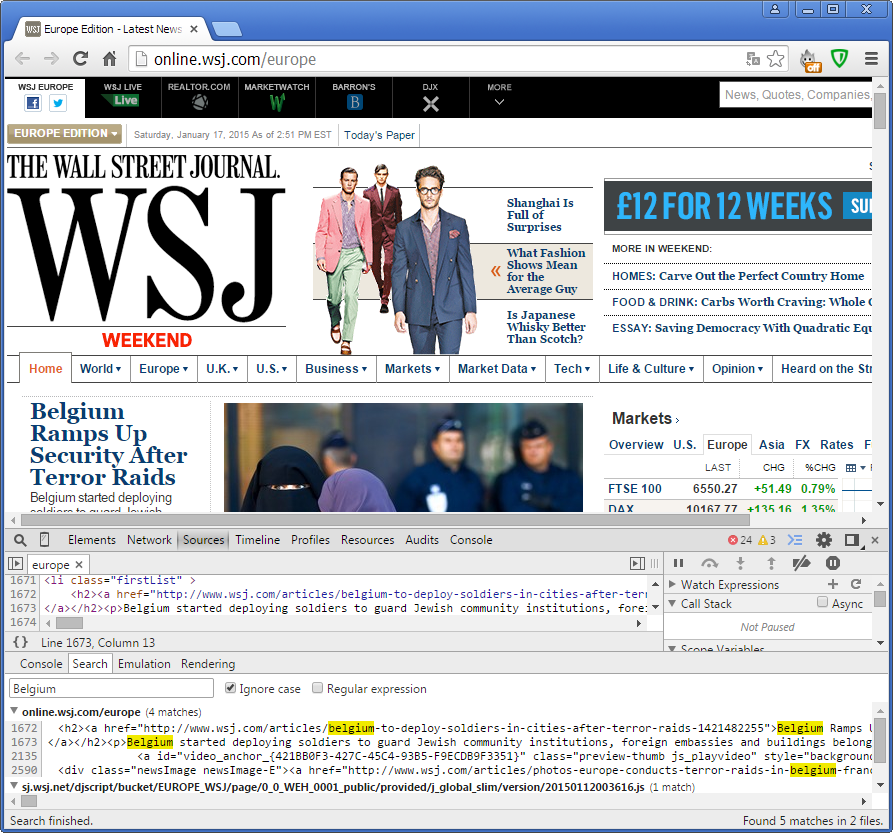This screenshot has height=833, width=893.
Task: Click DevTools search magnifier icon
Action: coord(20,540)
